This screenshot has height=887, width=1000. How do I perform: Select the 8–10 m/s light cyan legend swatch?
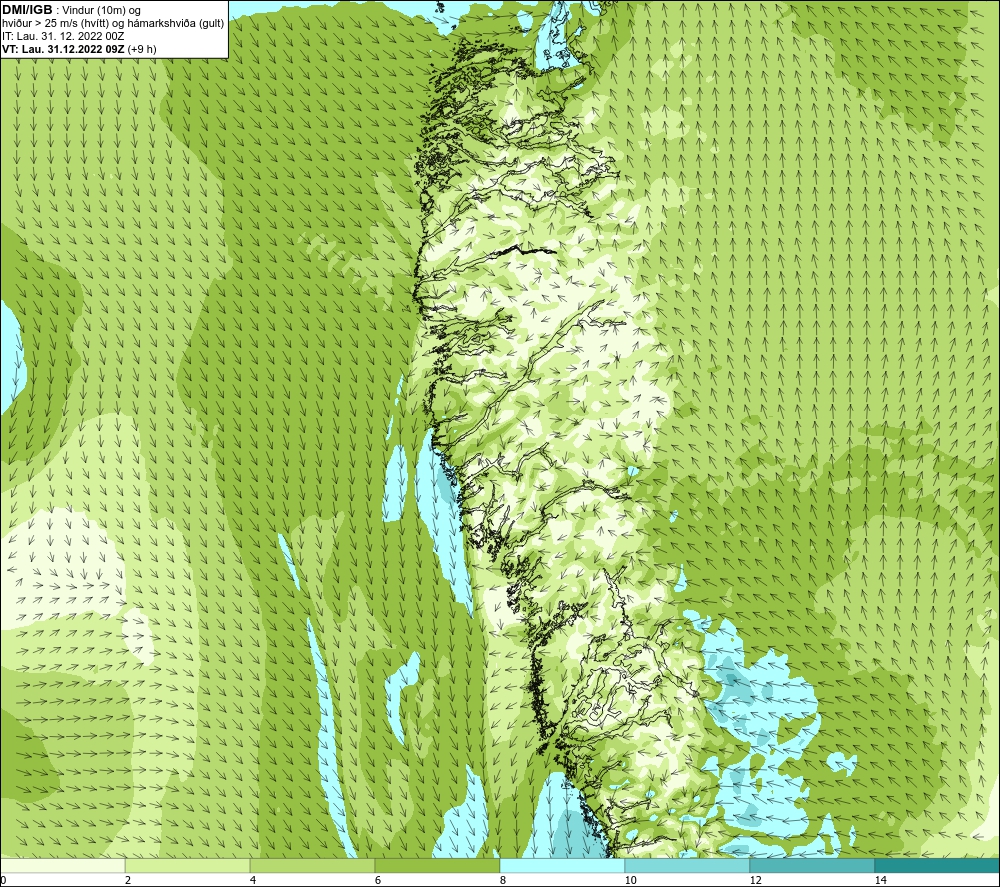click(562, 865)
